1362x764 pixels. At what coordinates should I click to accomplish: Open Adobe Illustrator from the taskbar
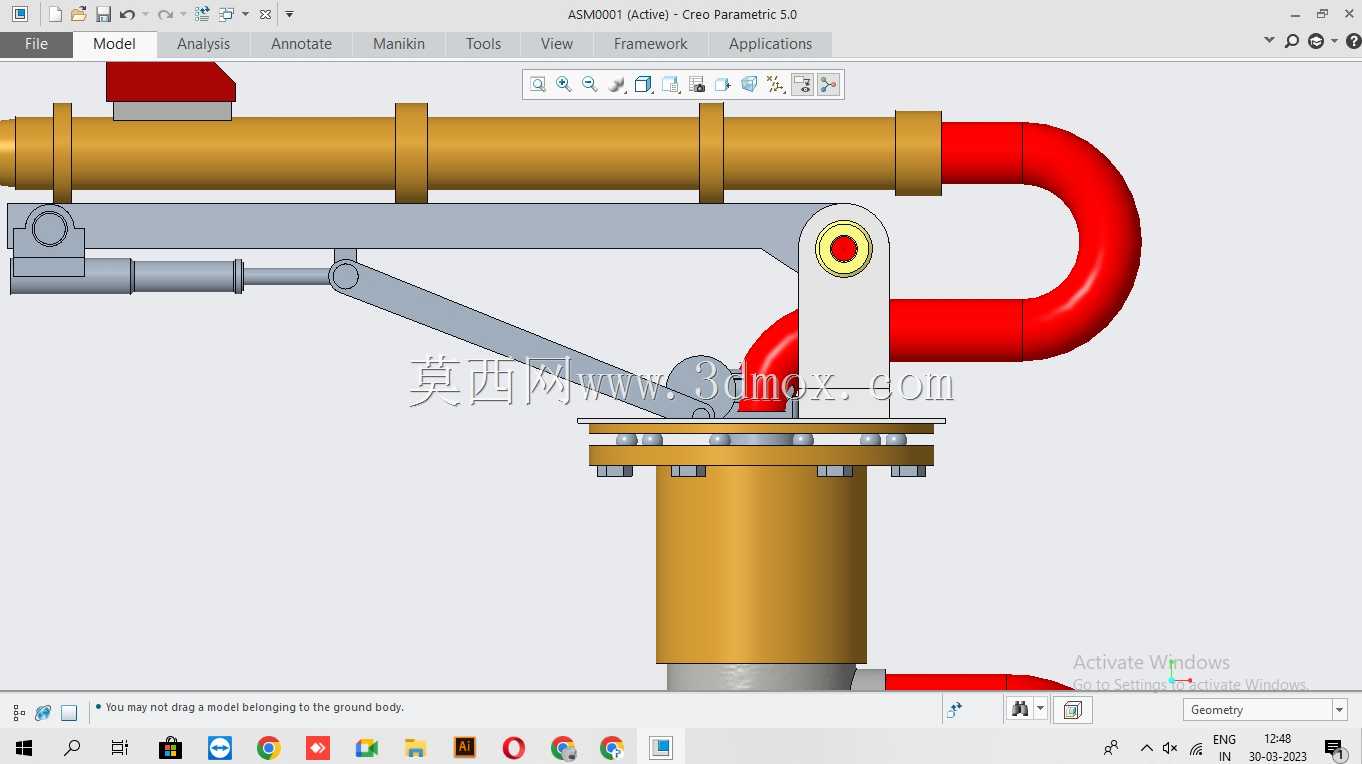tap(465, 747)
